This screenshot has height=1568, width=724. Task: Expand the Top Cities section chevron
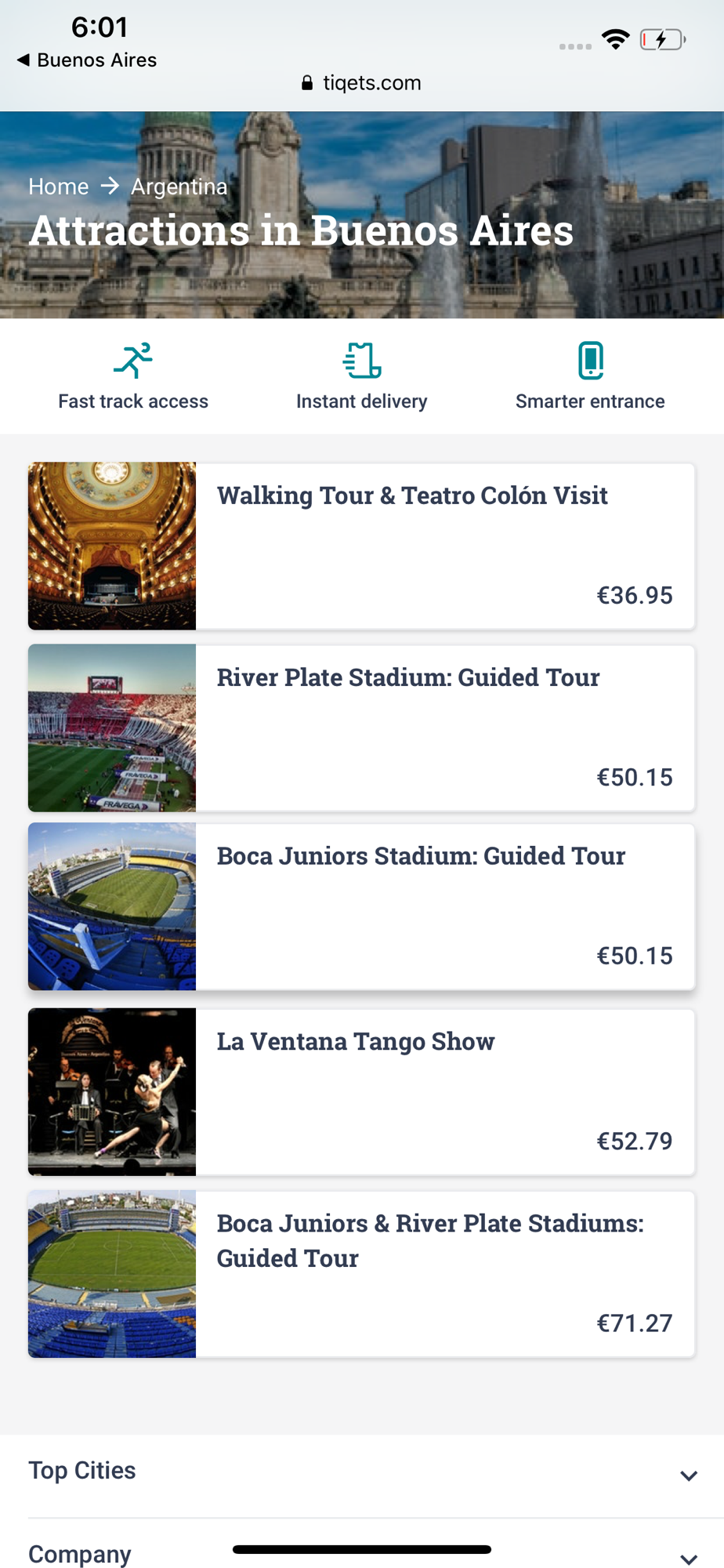click(689, 1475)
